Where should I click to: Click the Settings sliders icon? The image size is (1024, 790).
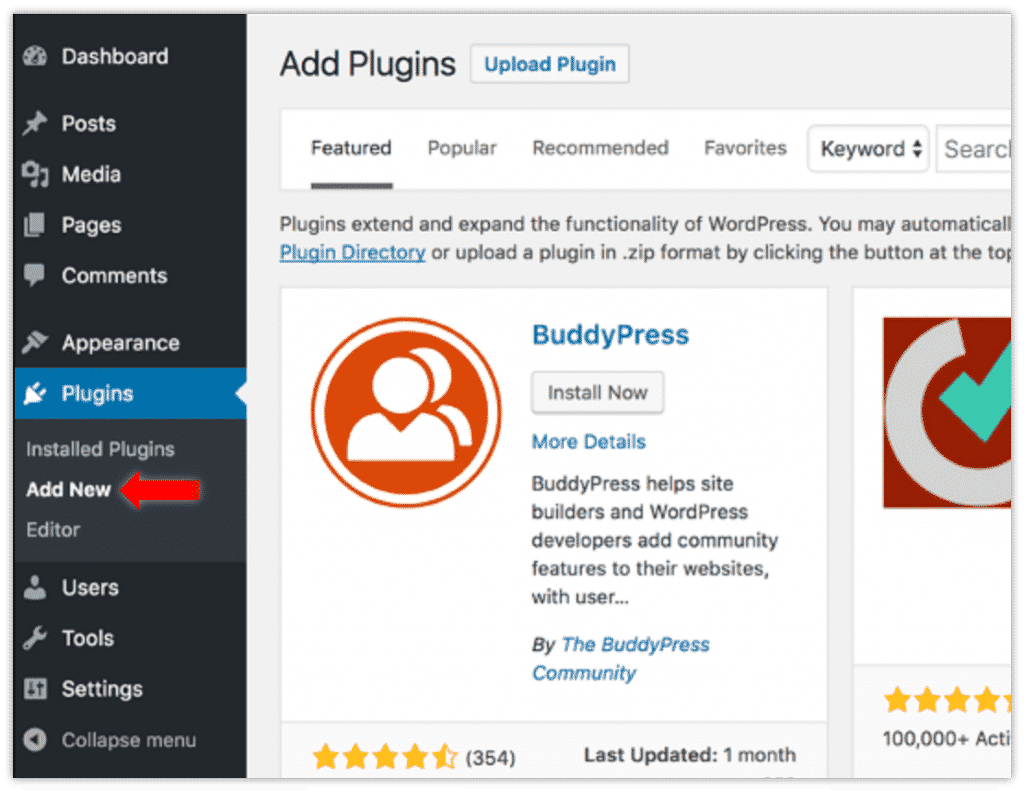pyautogui.click(x=35, y=689)
